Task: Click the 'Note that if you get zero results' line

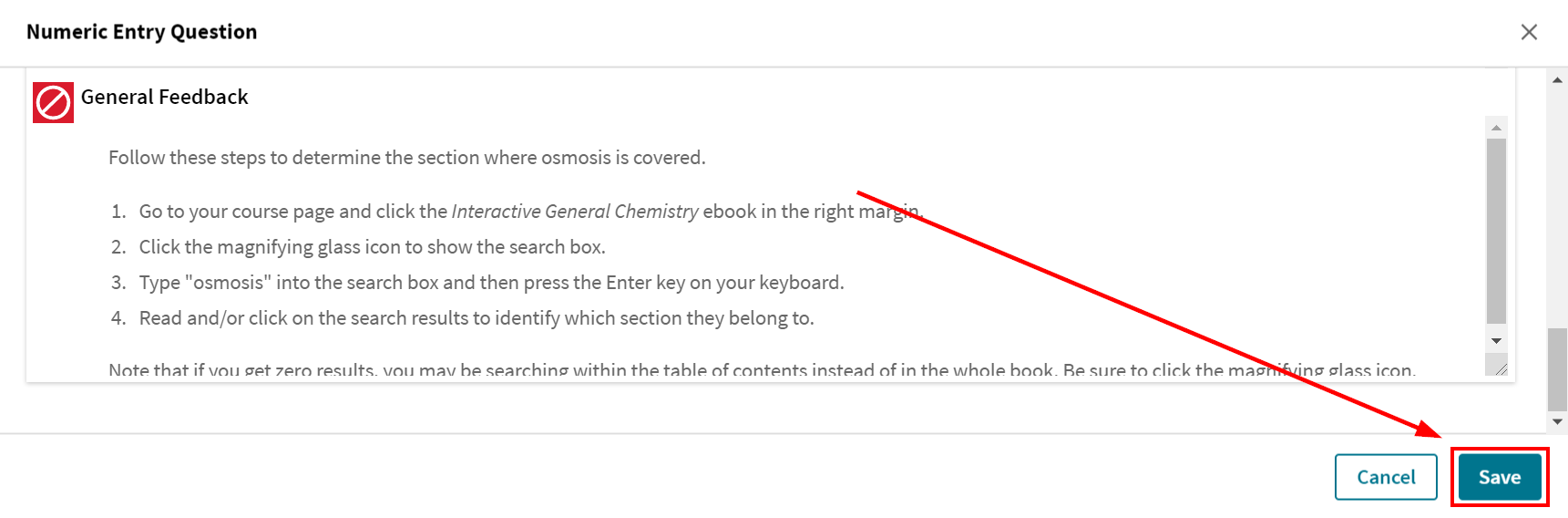Action: (762, 370)
